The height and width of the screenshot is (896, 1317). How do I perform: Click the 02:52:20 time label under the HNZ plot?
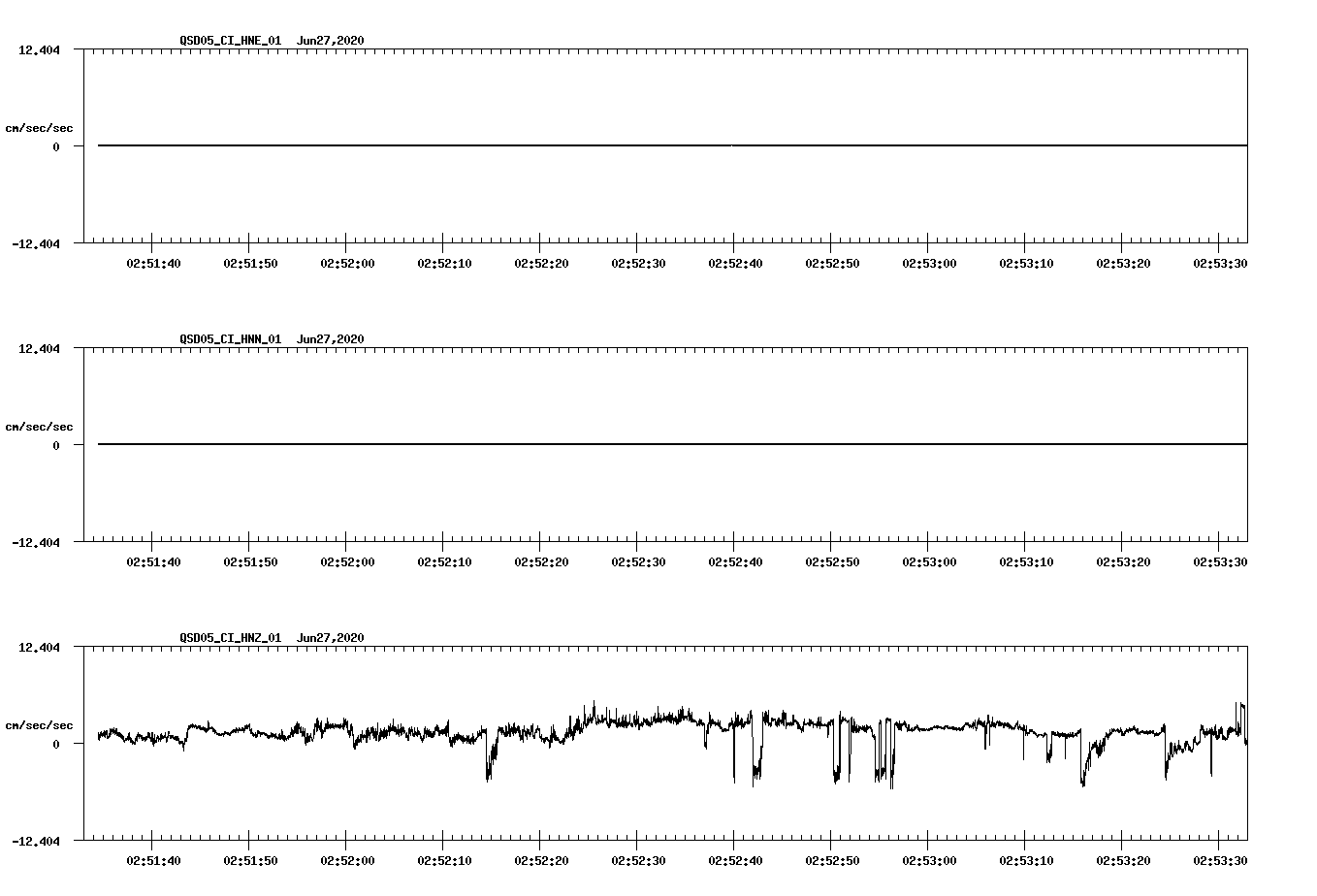[541, 861]
